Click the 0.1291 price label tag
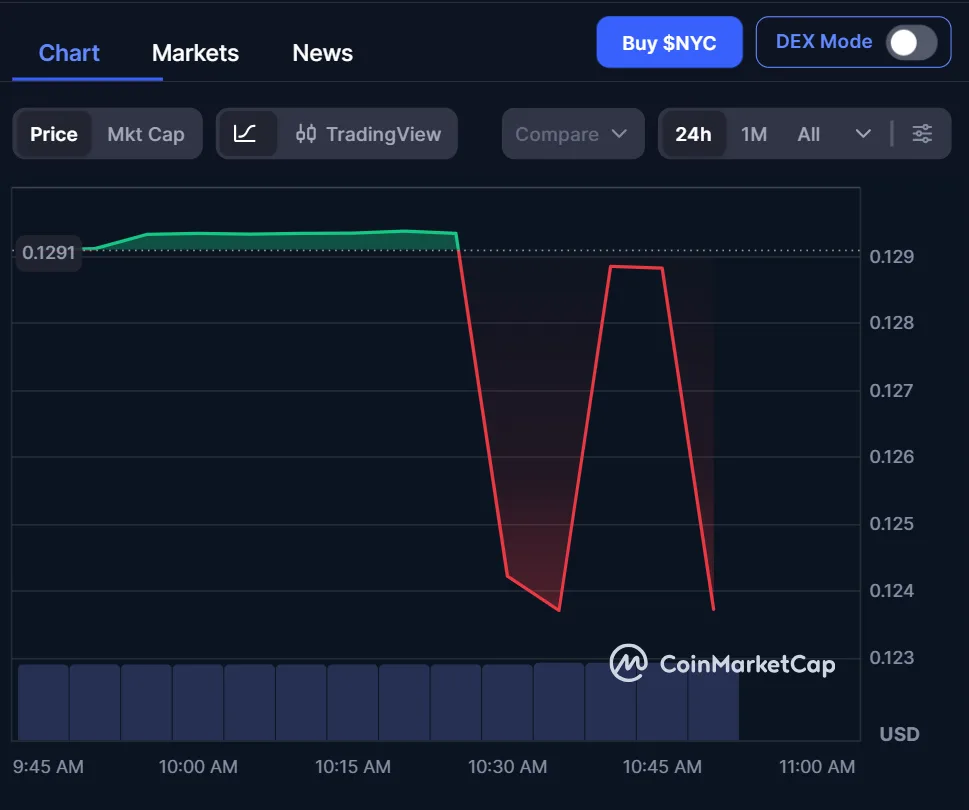 pyautogui.click(x=48, y=253)
